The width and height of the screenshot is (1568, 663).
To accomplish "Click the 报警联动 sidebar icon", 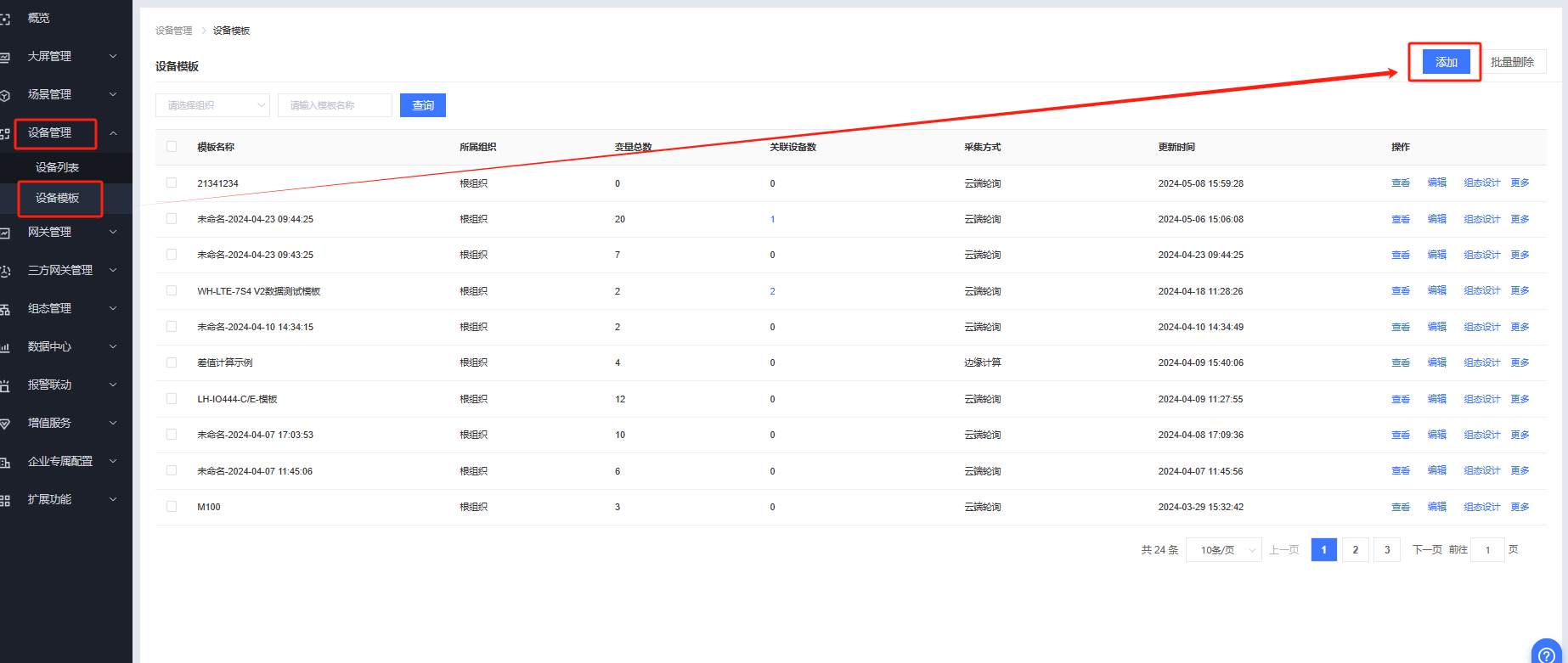I will pos(5,385).
